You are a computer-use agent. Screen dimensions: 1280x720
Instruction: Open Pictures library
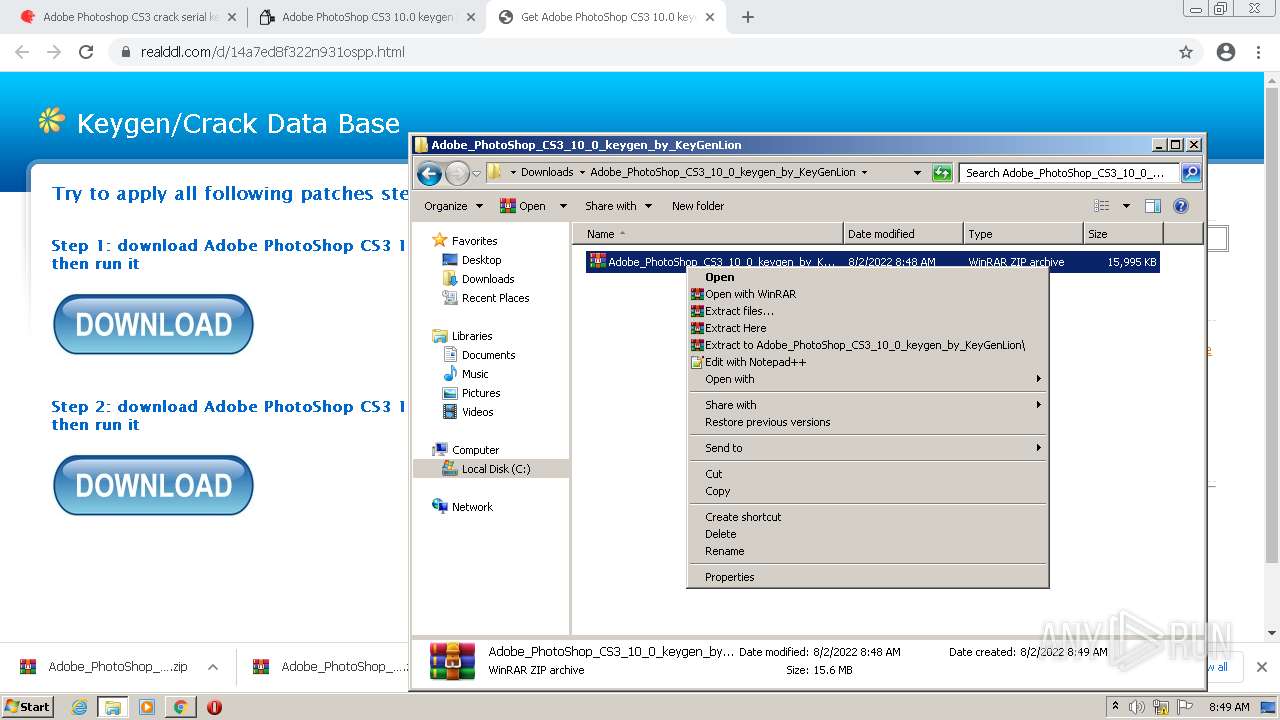[481, 393]
